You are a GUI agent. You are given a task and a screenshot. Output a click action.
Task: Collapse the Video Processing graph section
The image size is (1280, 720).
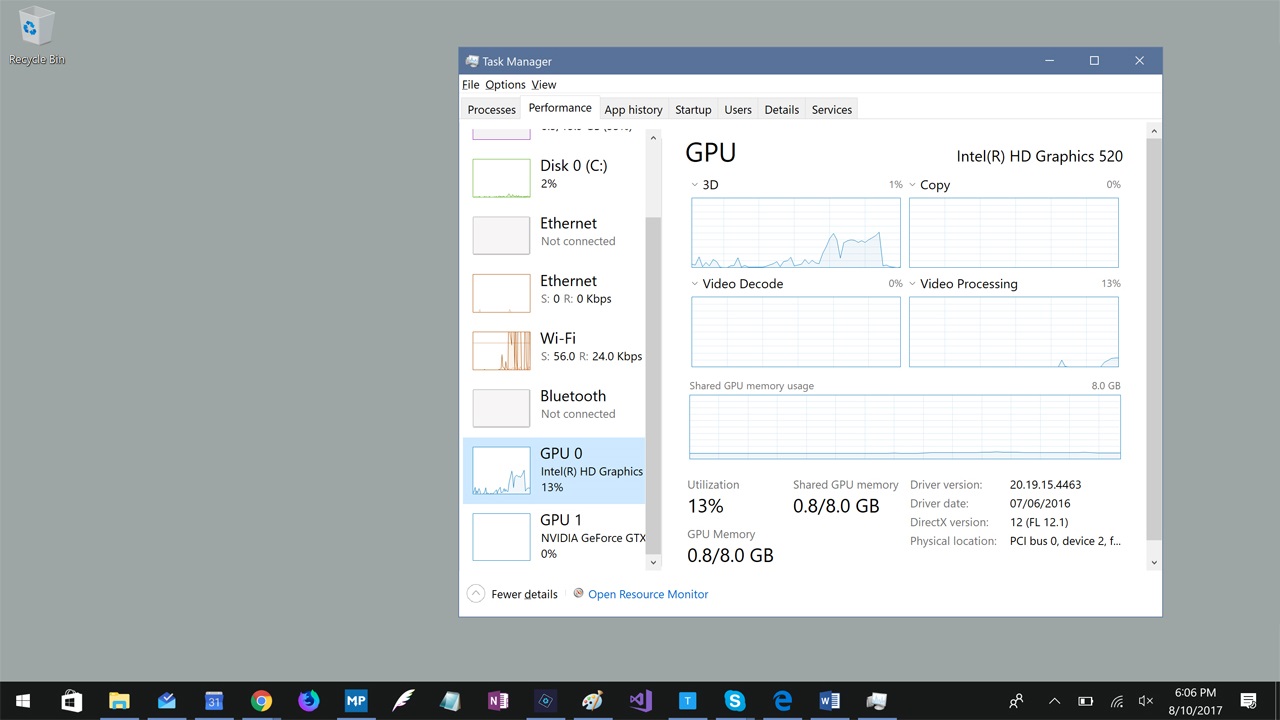tap(911, 283)
